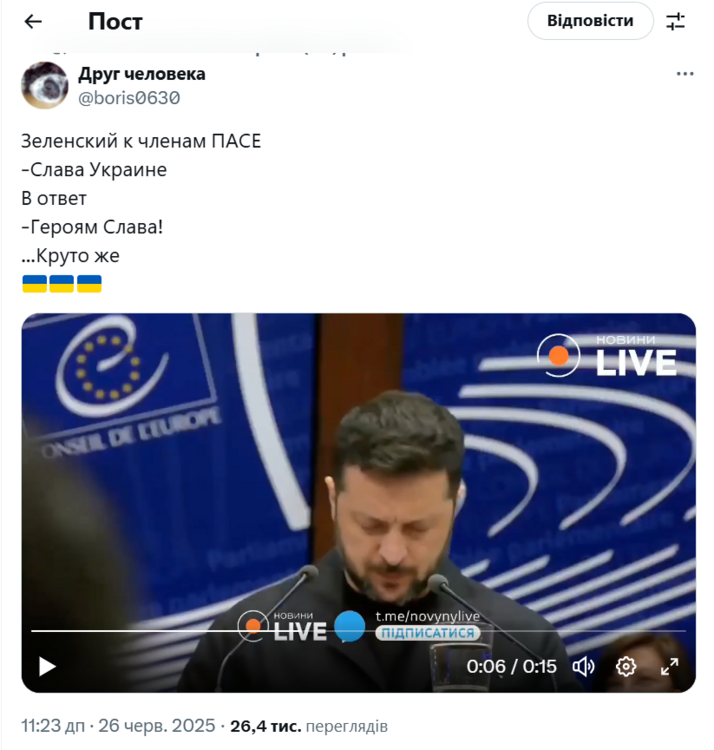Click the 0:06 / 0:15 time display
The height and width of the screenshot is (750, 714).
pyautogui.click(x=511, y=666)
